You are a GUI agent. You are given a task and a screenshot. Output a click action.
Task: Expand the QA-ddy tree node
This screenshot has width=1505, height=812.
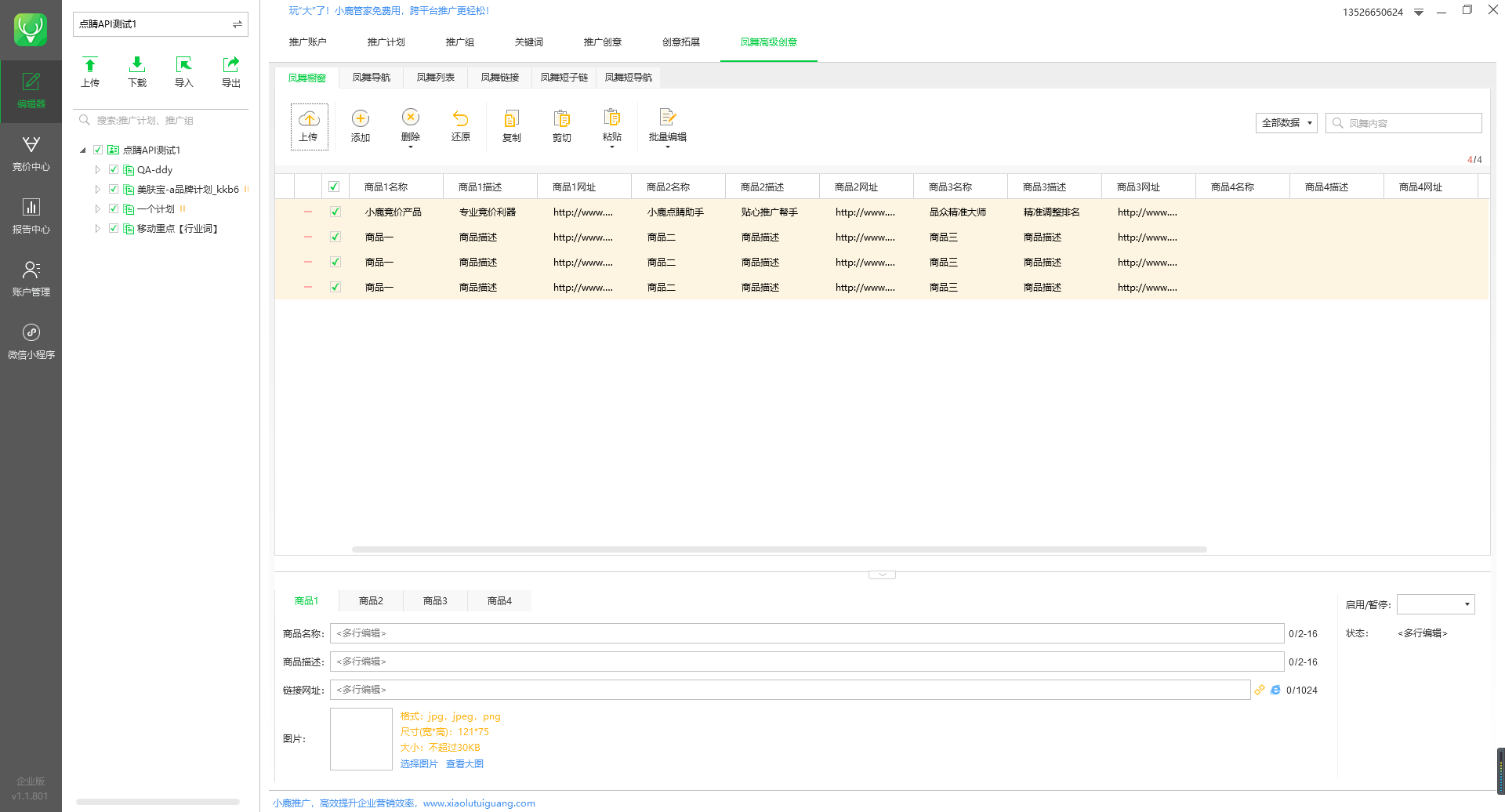coord(97,169)
